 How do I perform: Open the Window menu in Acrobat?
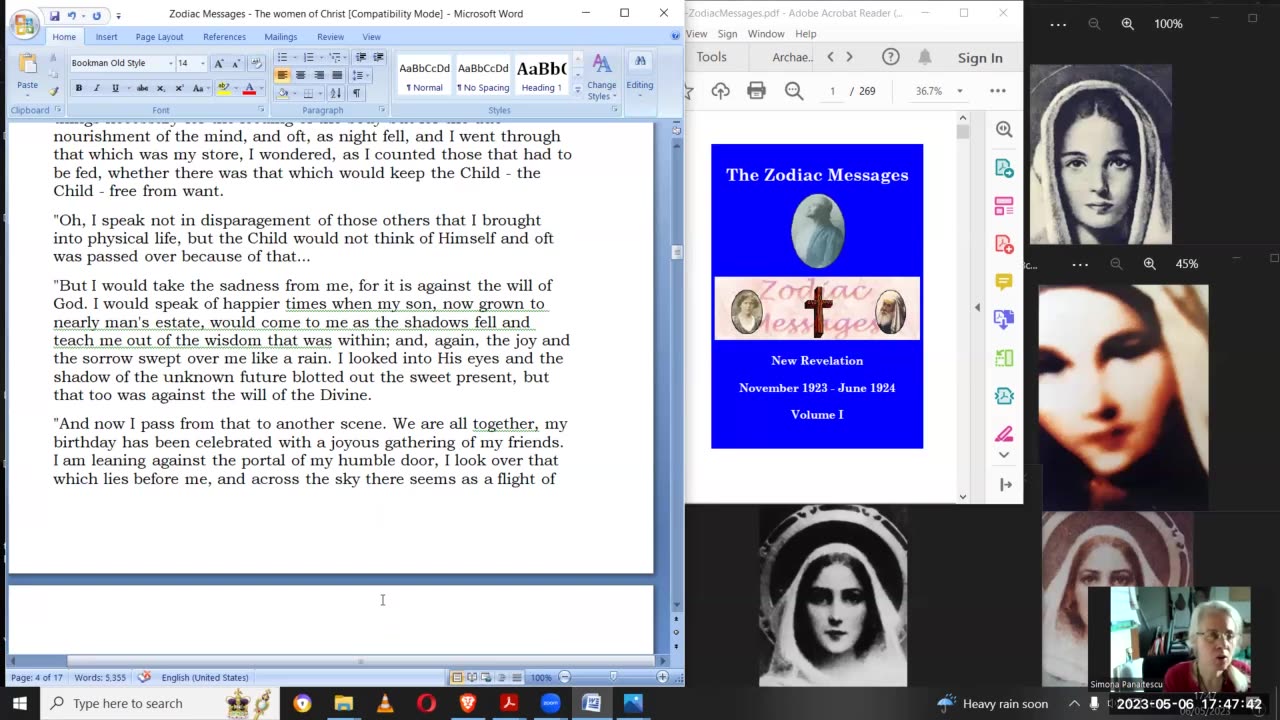point(766,34)
